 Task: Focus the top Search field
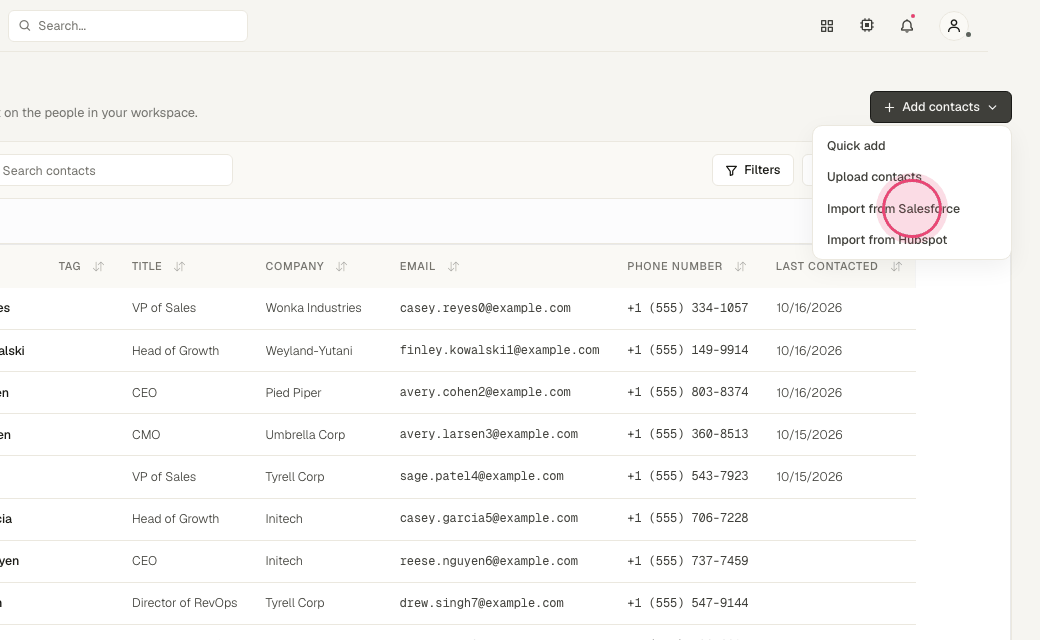pyautogui.click(x=128, y=26)
